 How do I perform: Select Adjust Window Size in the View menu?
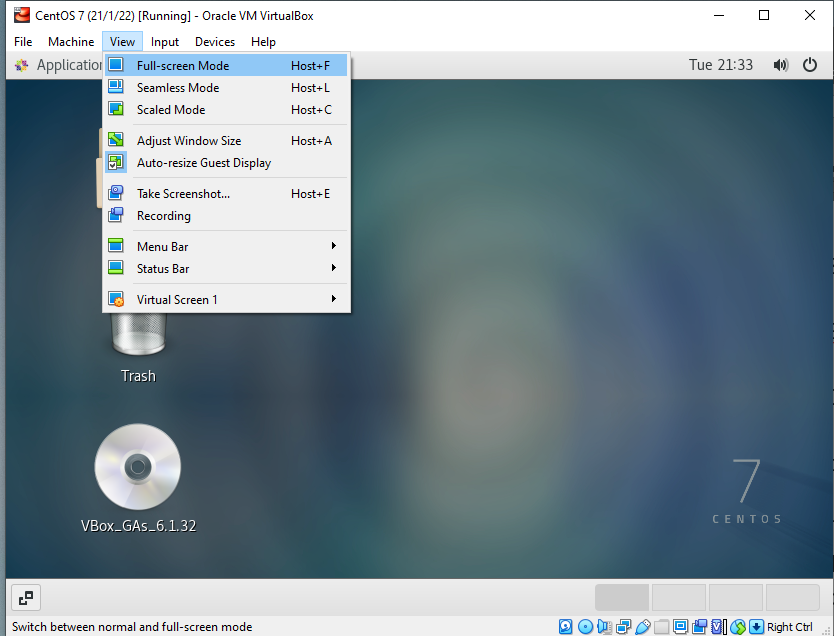tap(226, 140)
